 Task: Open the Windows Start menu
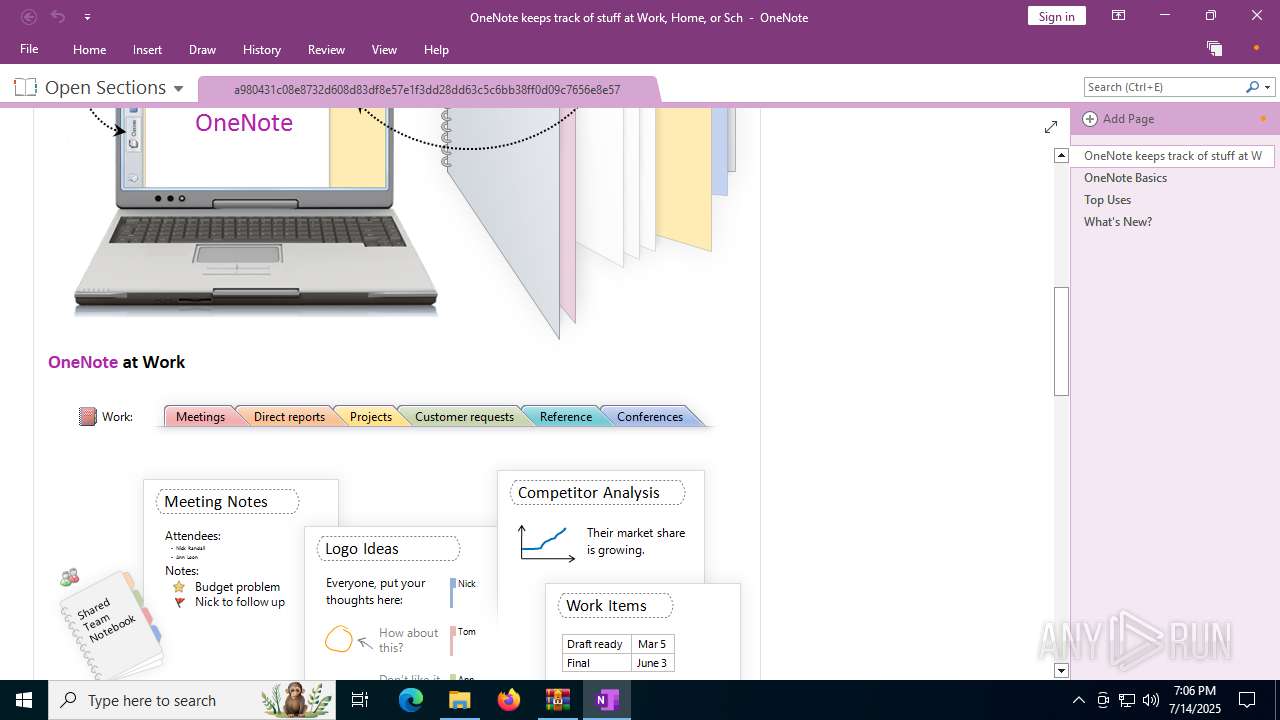24,700
